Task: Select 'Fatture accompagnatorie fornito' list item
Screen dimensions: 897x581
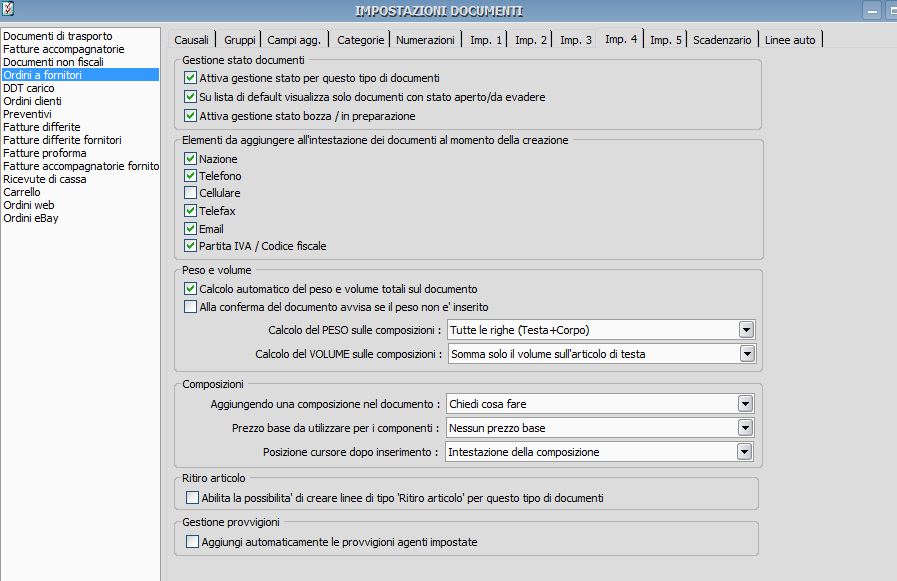Action: tap(80, 166)
